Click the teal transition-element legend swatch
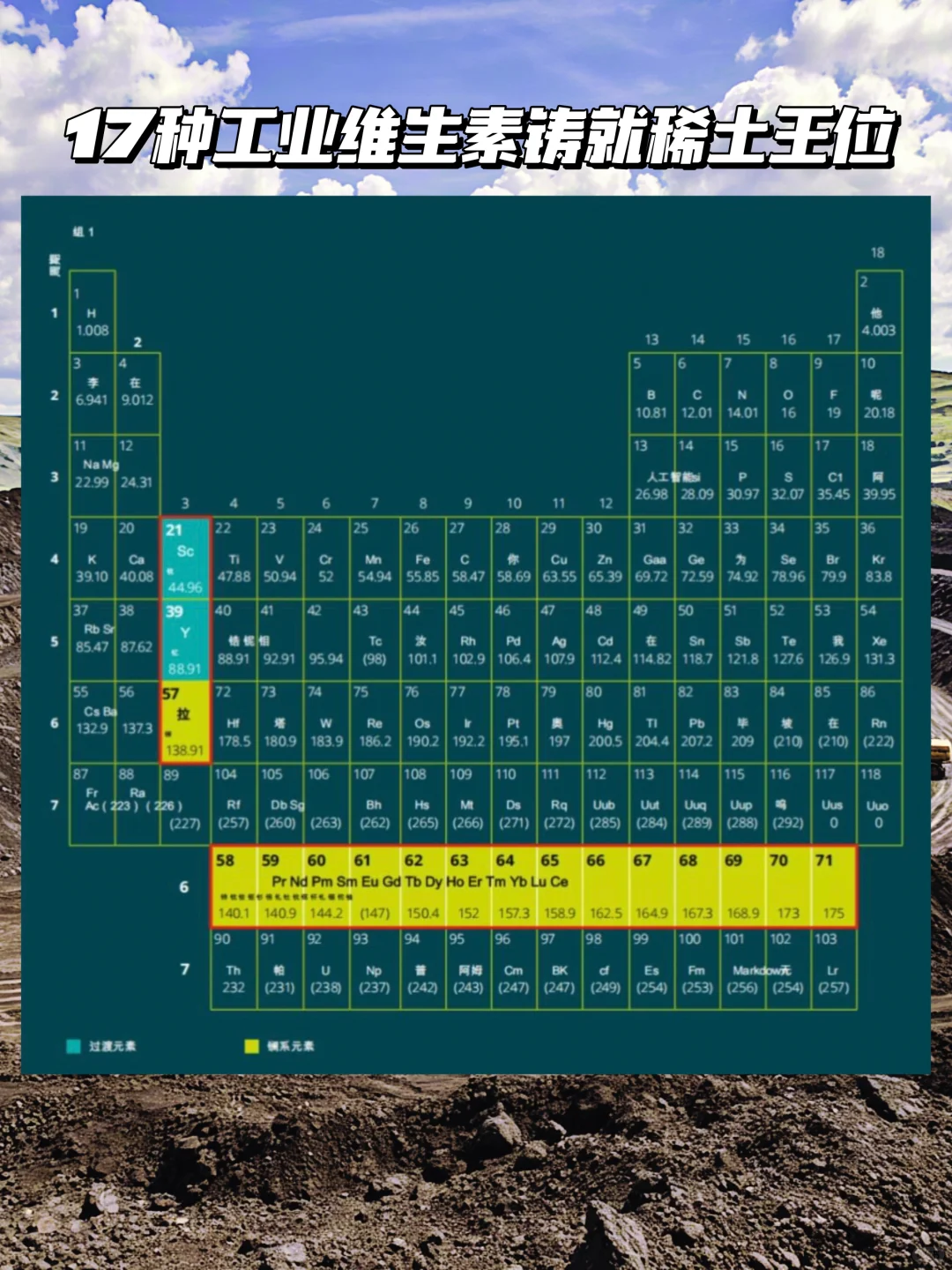Image resolution: width=952 pixels, height=1270 pixels. [x=74, y=1046]
